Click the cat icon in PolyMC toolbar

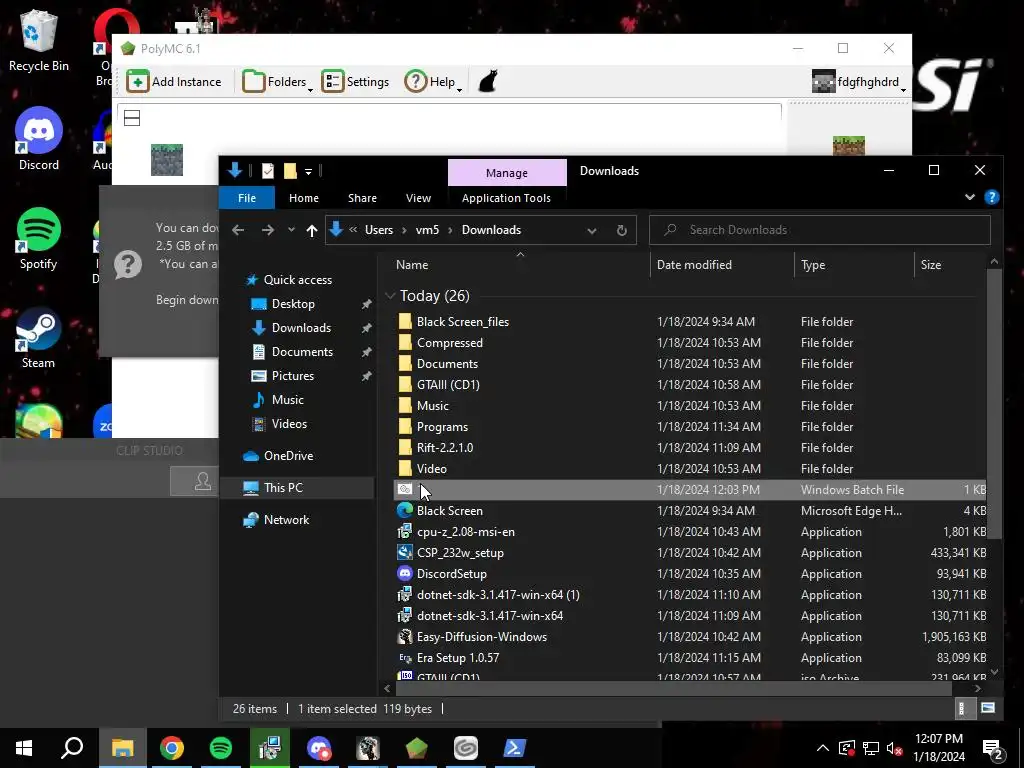pyautogui.click(x=488, y=82)
